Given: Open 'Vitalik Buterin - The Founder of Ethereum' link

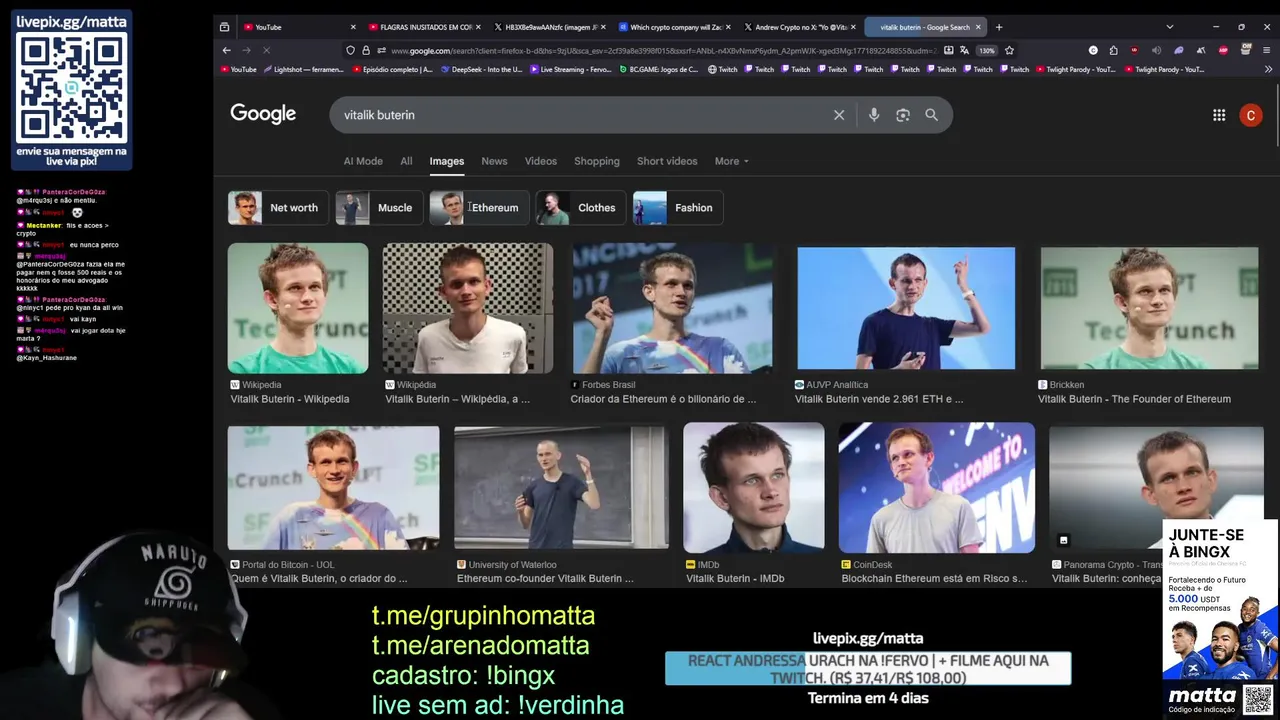Looking at the screenshot, I should pos(1134,399).
